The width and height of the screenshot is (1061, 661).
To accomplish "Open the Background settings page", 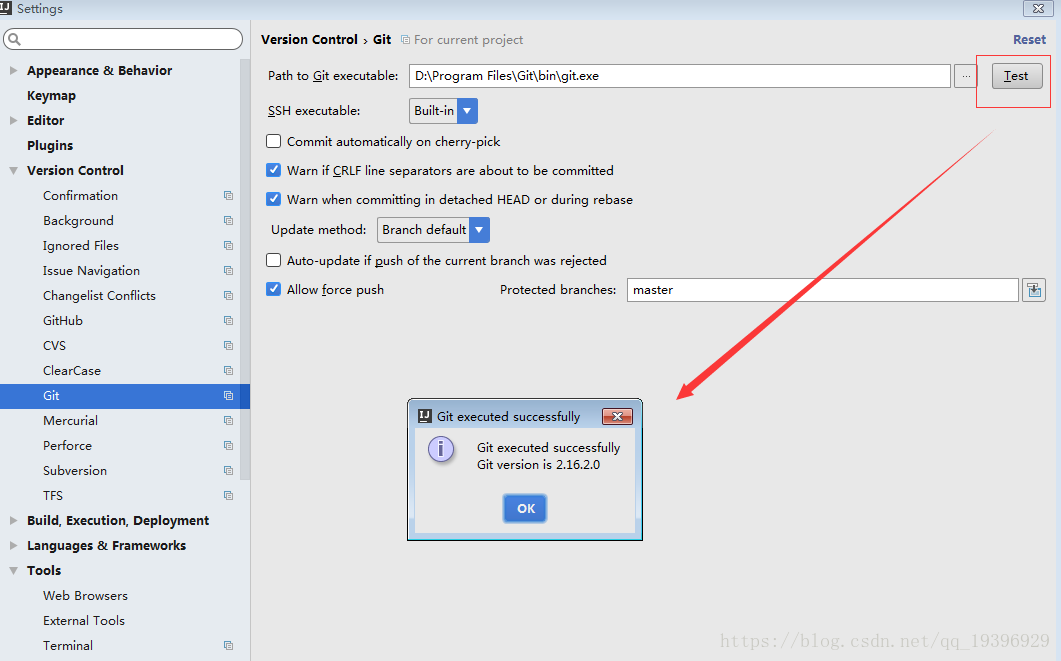I will pyautogui.click(x=78, y=221).
